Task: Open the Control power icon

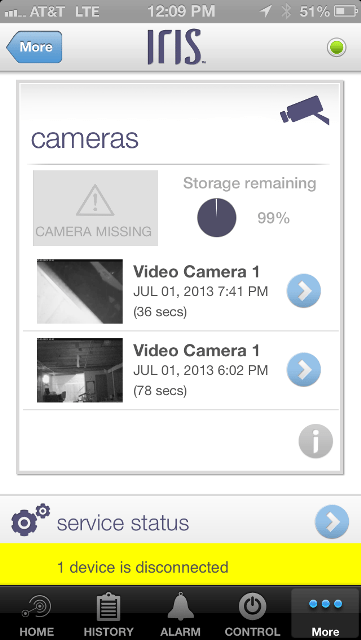Action: (x=252, y=607)
